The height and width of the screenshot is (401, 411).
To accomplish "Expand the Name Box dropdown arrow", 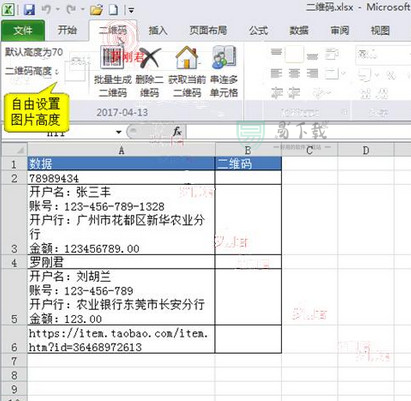I will pos(119,132).
